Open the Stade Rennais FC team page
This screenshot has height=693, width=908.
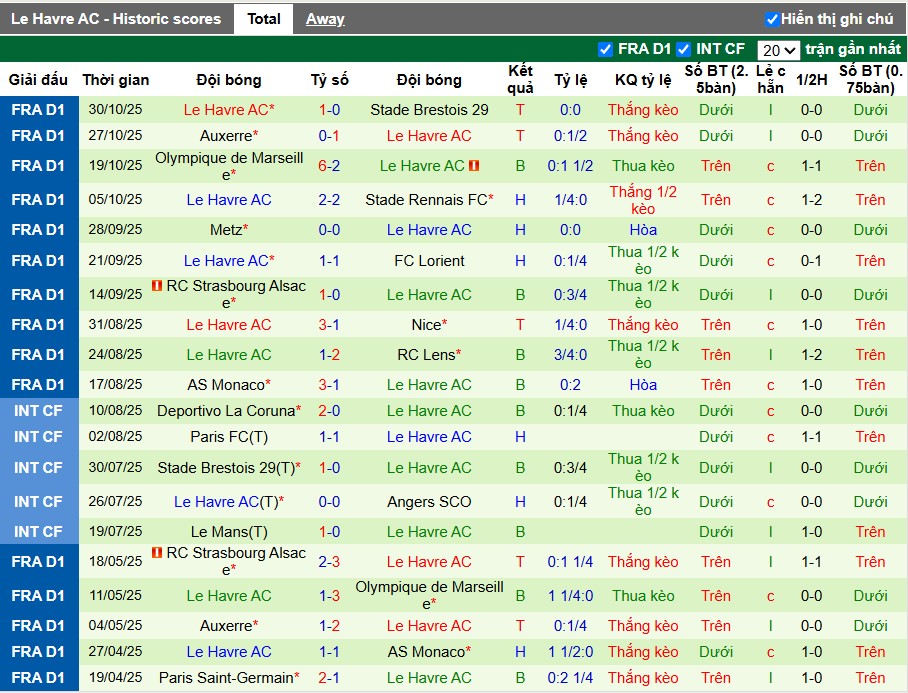click(425, 200)
